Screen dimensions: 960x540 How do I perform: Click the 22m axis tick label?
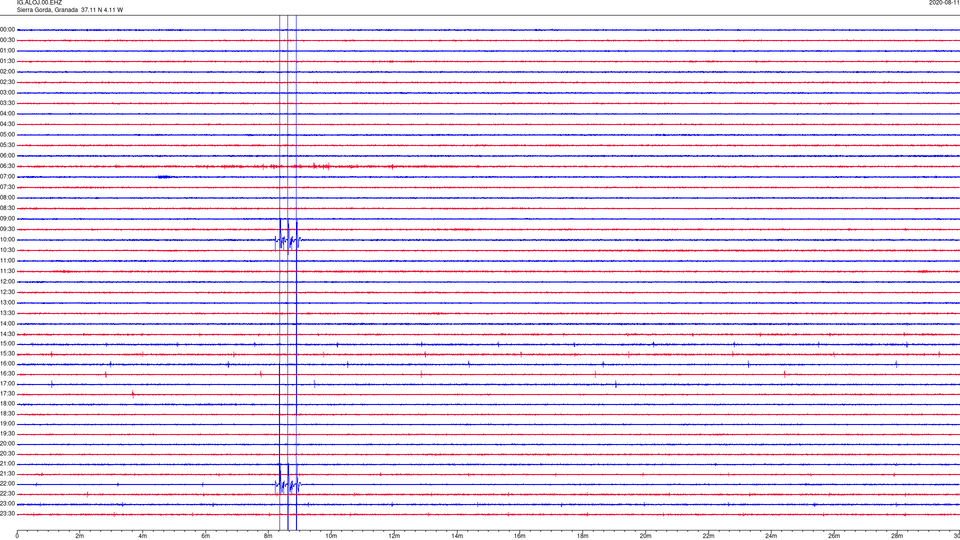708,536
